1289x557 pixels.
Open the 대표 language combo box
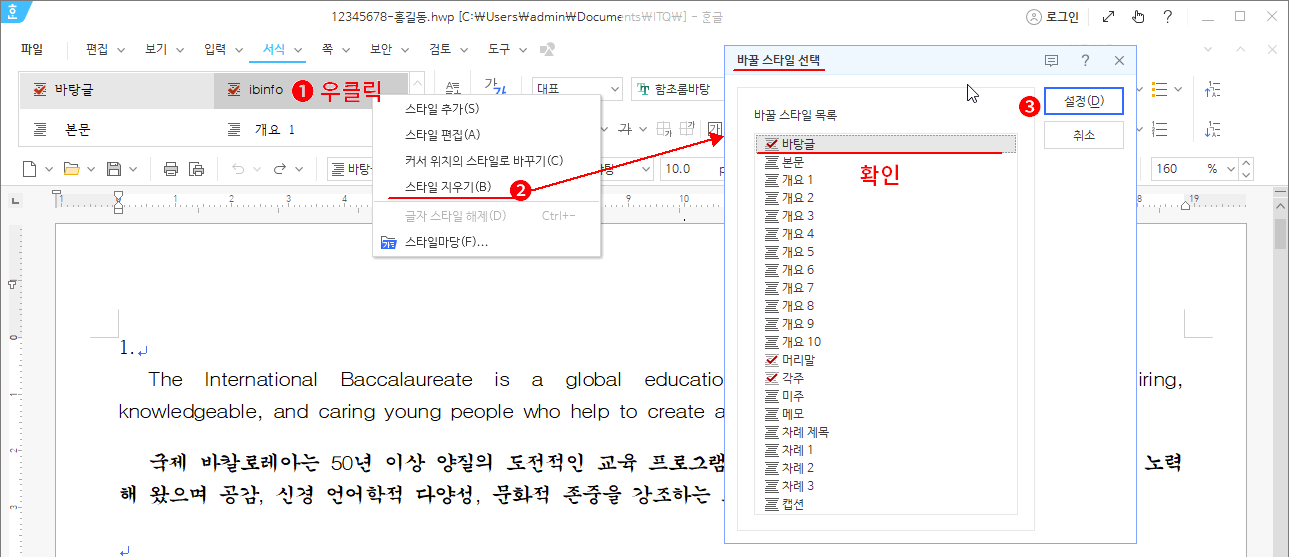[577, 89]
